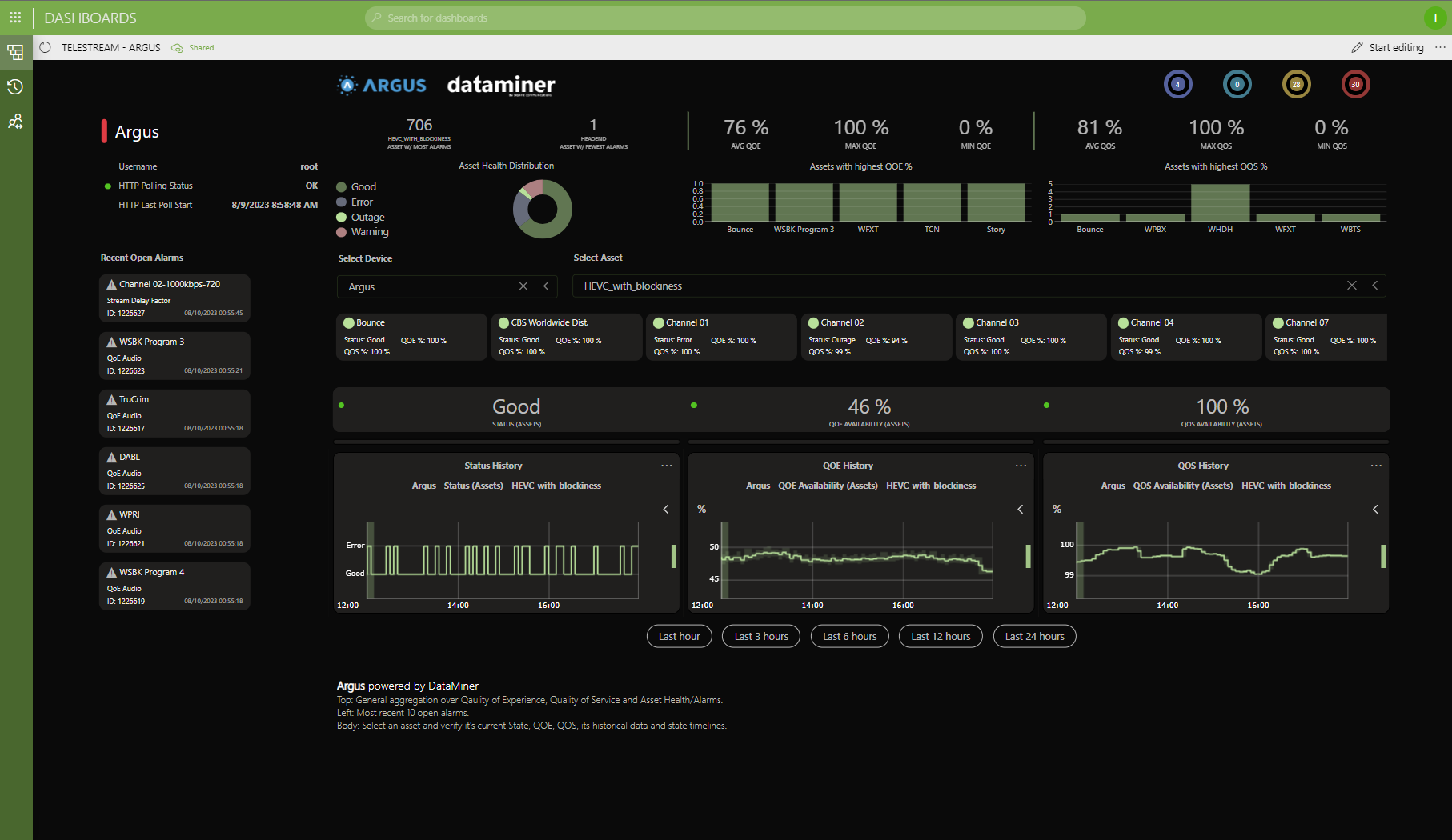This screenshot has width=1452, height=840.
Task: Expand the QOS History legend chevron
Action: click(1376, 509)
